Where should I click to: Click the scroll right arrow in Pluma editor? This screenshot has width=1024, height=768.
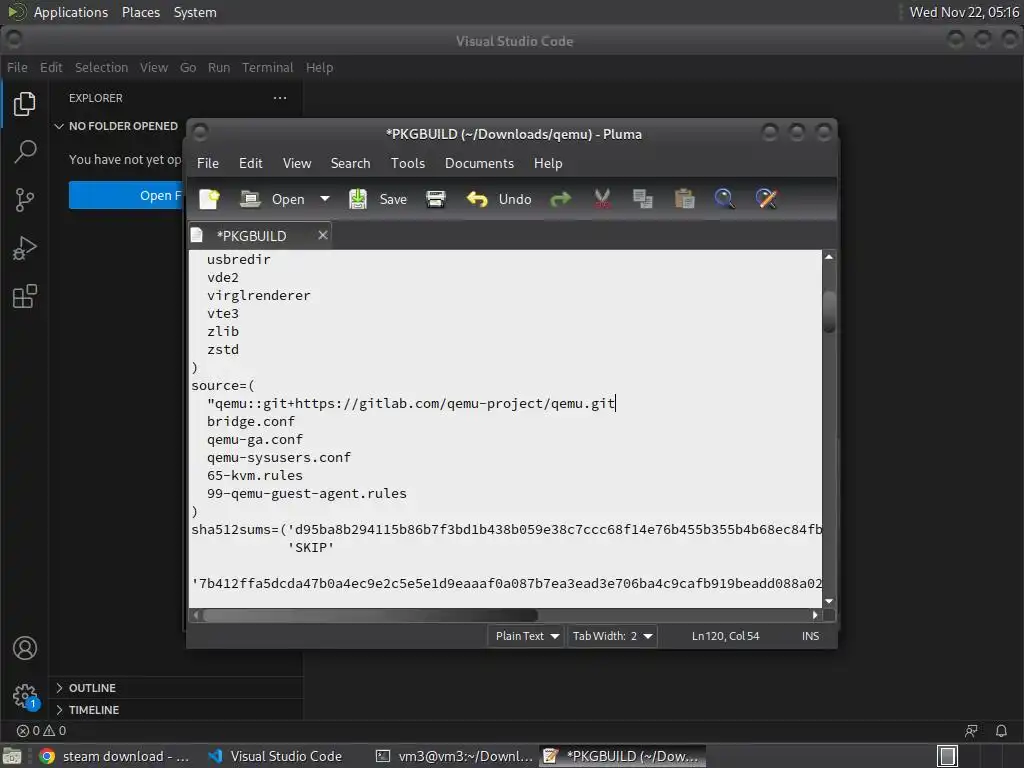[815, 615]
